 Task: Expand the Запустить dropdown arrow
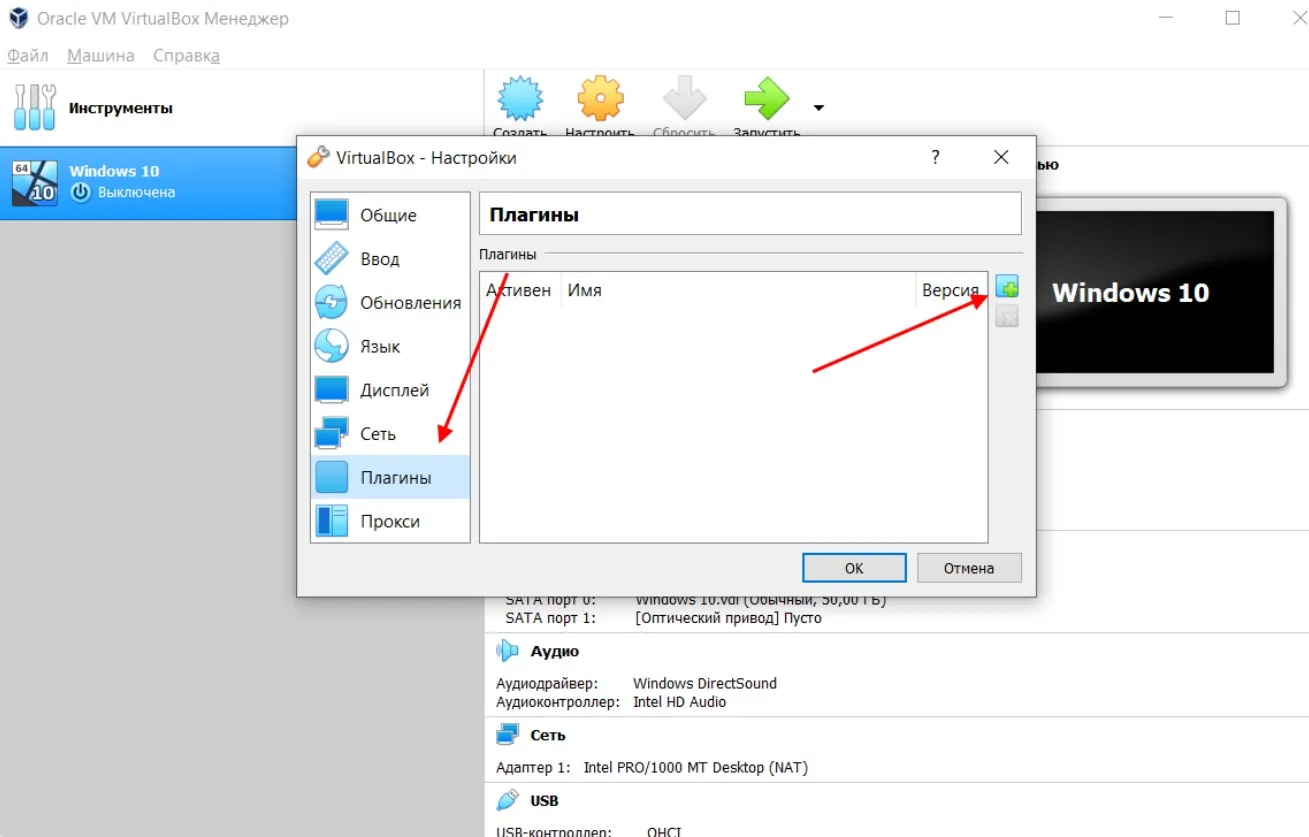[x=818, y=108]
